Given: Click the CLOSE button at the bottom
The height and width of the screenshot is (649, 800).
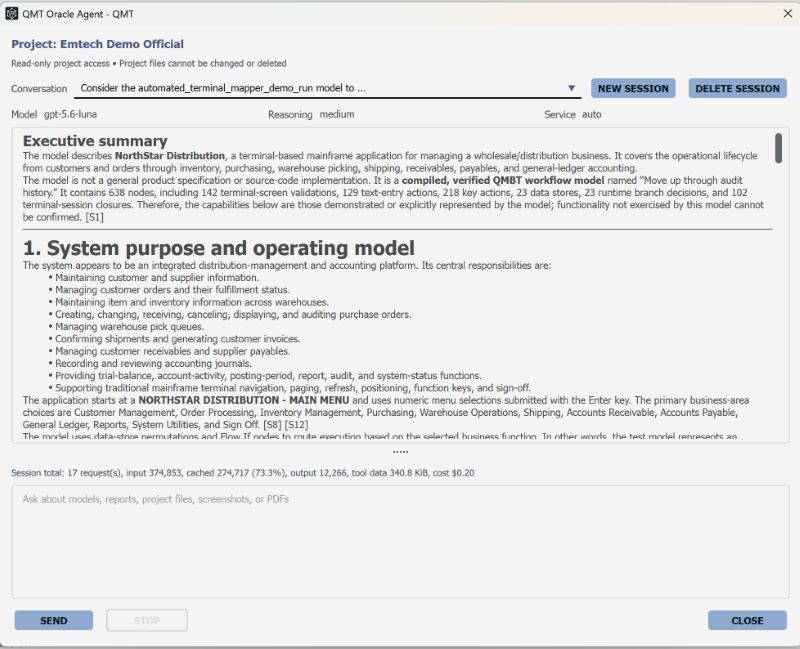Looking at the screenshot, I should [747, 620].
